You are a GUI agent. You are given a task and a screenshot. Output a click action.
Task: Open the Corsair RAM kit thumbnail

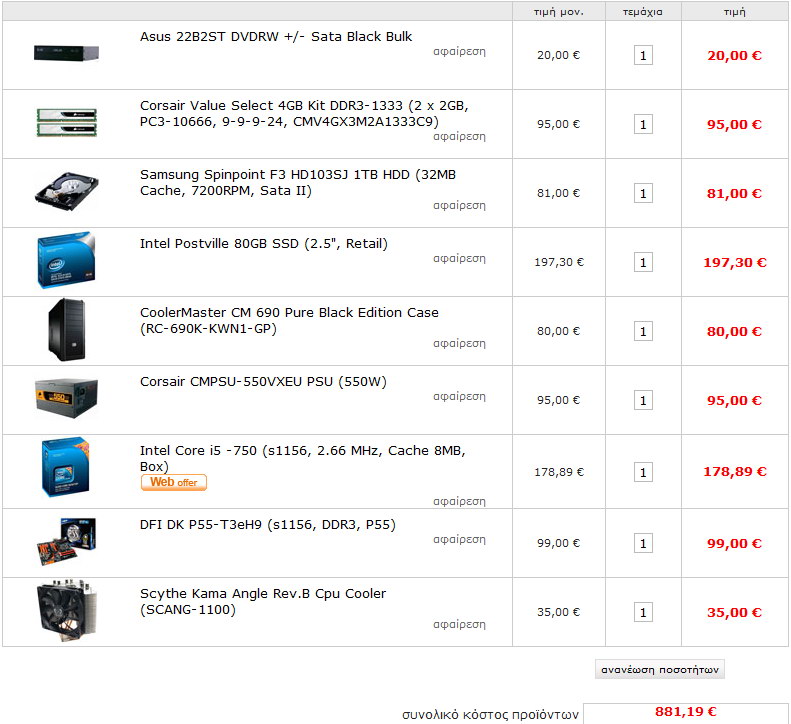pyautogui.click(x=67, y=122)
